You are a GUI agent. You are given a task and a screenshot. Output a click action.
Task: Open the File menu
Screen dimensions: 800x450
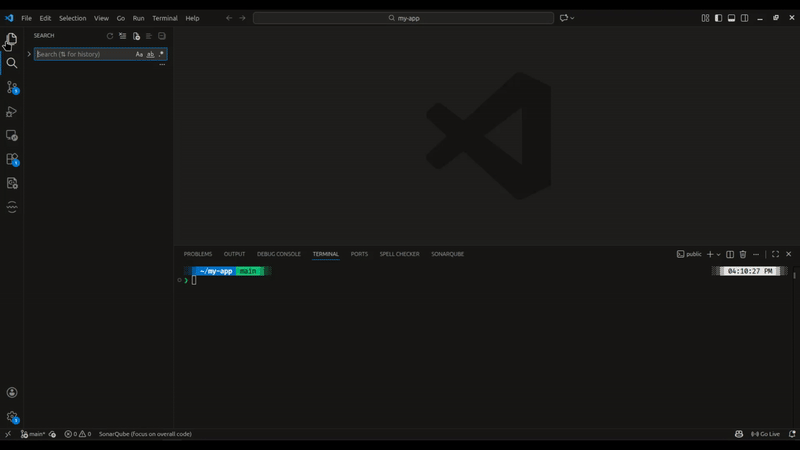click(x=27, y=18)
